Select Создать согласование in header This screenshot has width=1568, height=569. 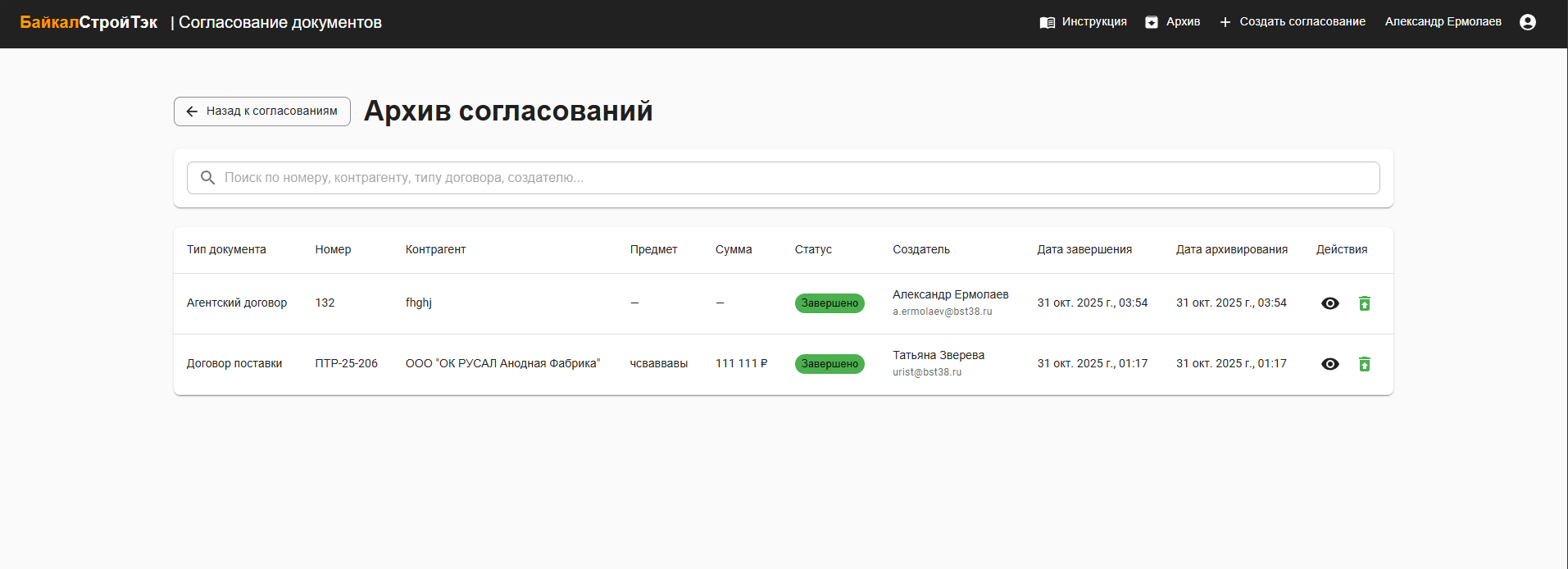[x=1293, y=22]
